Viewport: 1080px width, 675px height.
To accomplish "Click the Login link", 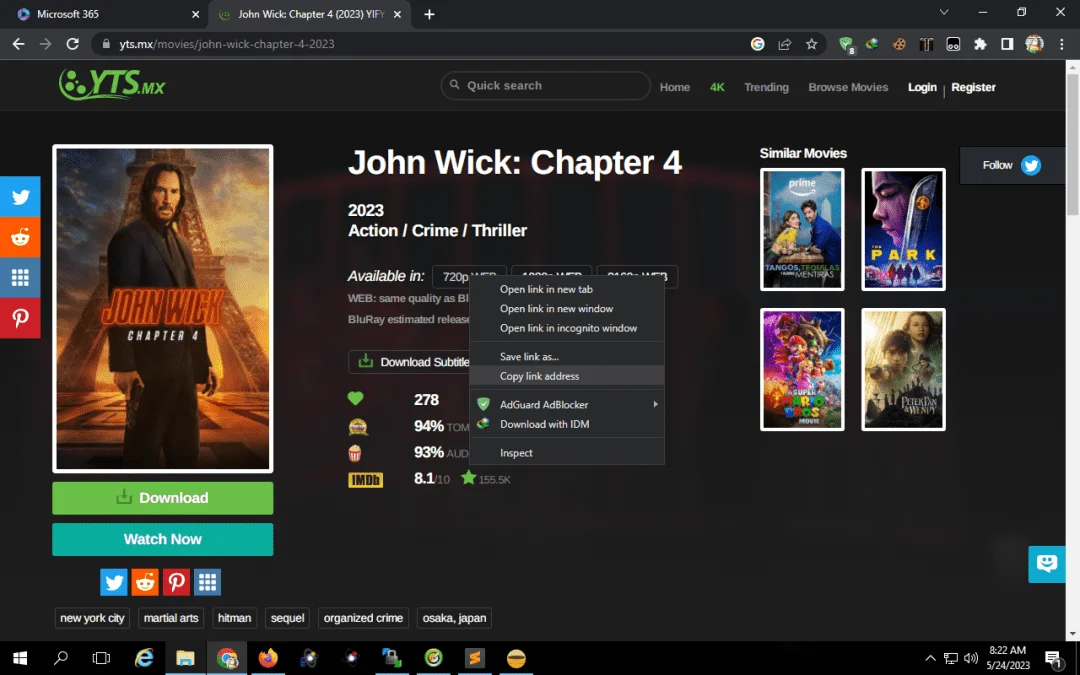I will pyautogui.click(x=922, y=87).
